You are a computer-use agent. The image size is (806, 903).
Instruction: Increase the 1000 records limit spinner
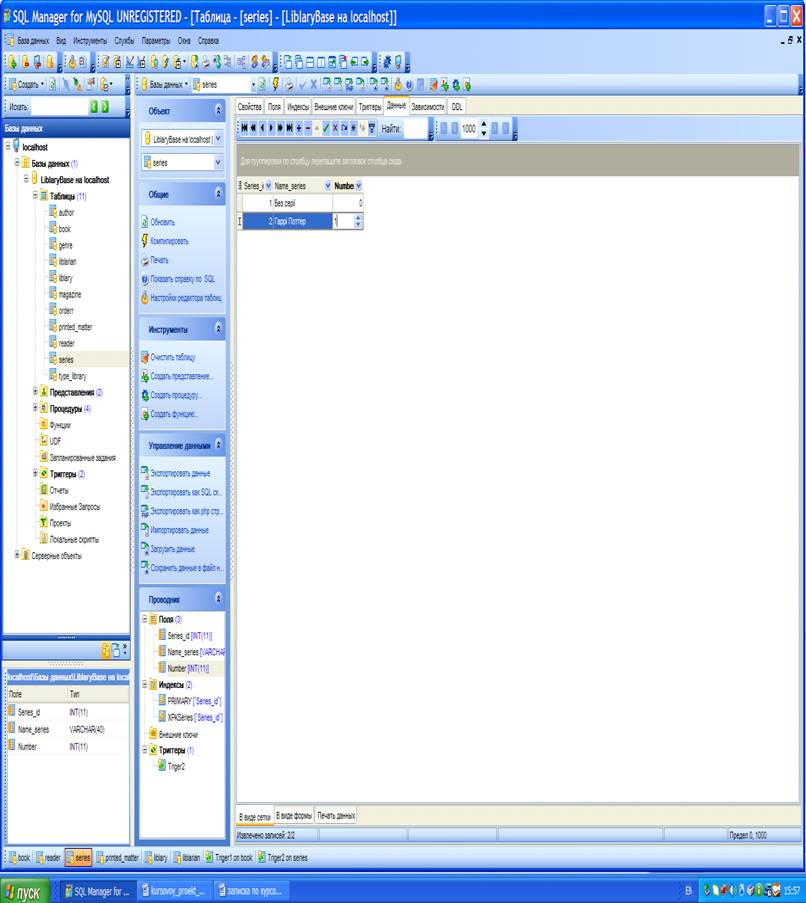[484, 124]
